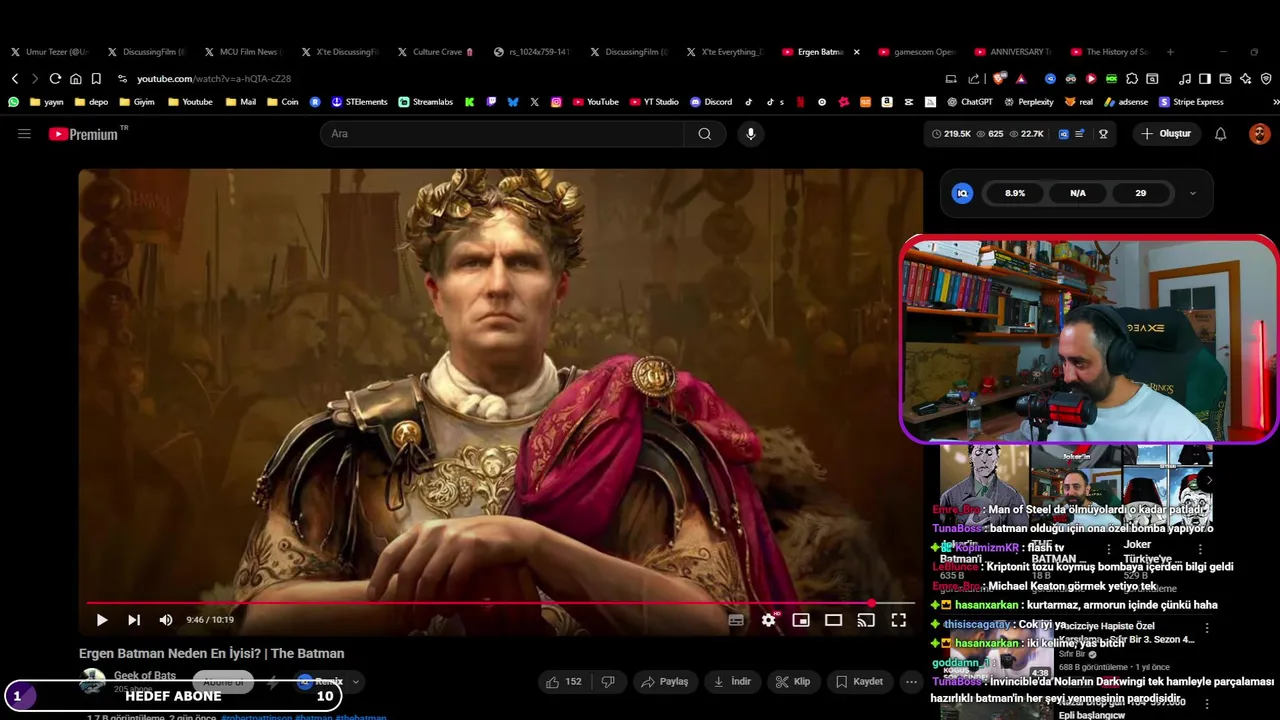This screenshot has height=720, width=1280.
Task: Expand the vidIQ score panel chevron
Action: coord(1192,193)
